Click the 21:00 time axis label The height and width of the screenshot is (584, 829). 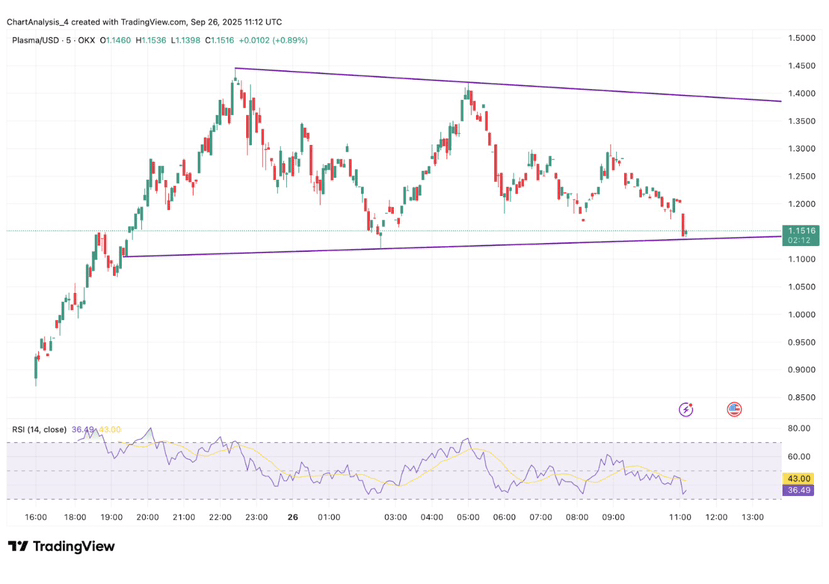[184, 517]
